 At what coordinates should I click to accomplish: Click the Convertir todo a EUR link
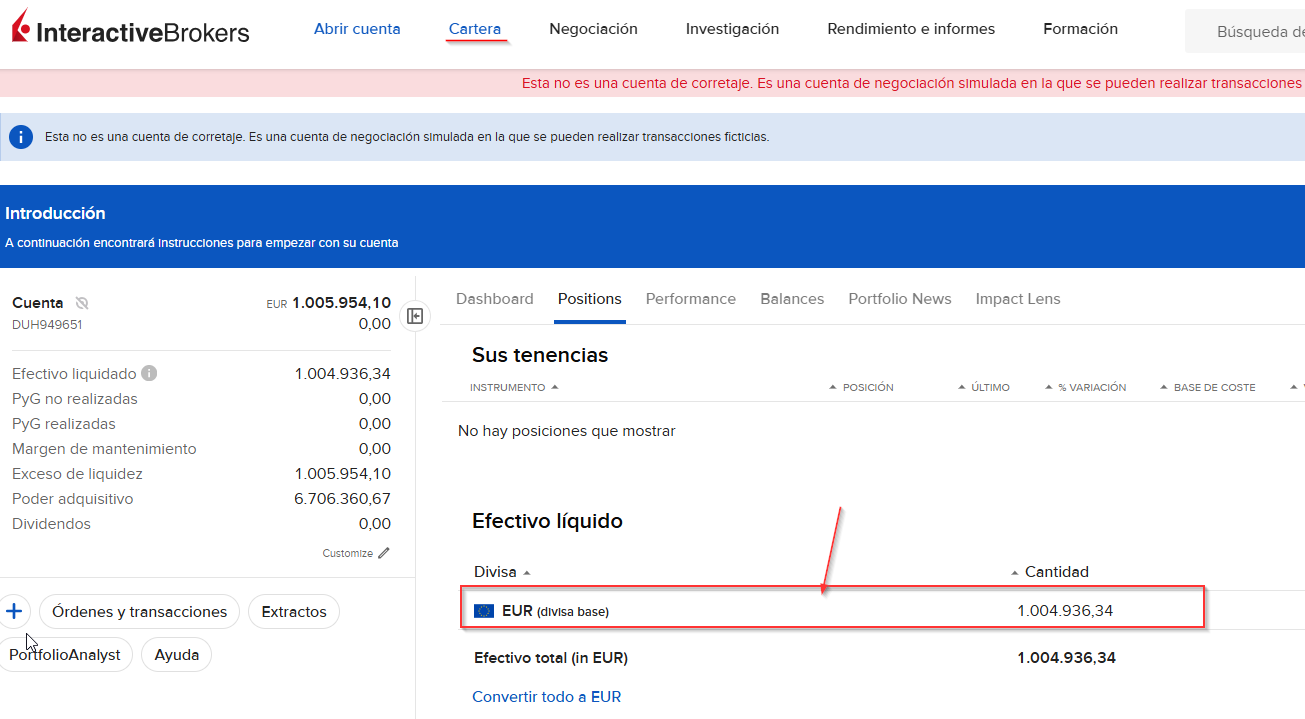pyautogui.click(x=546, y=696)
